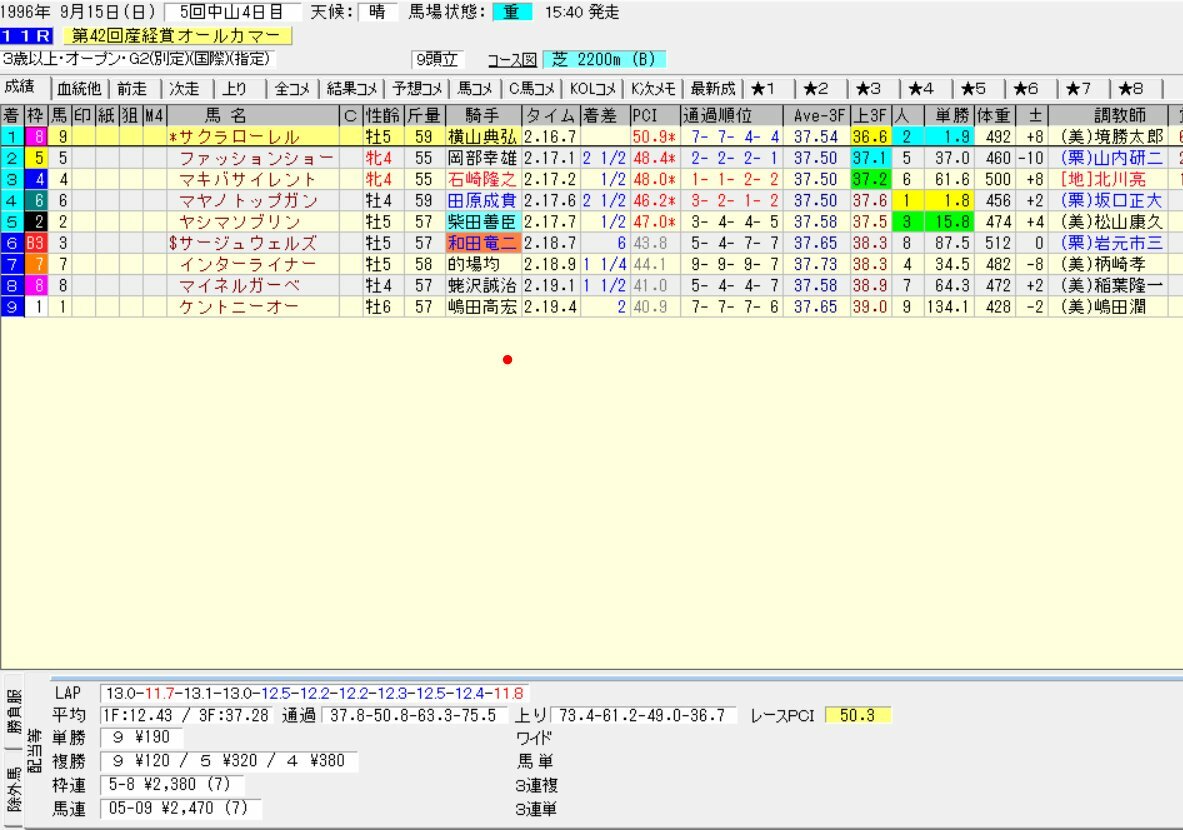Sort by the 馬名 column header
1183x830 pixels.
pyautogui.click(x=253, y=115)
